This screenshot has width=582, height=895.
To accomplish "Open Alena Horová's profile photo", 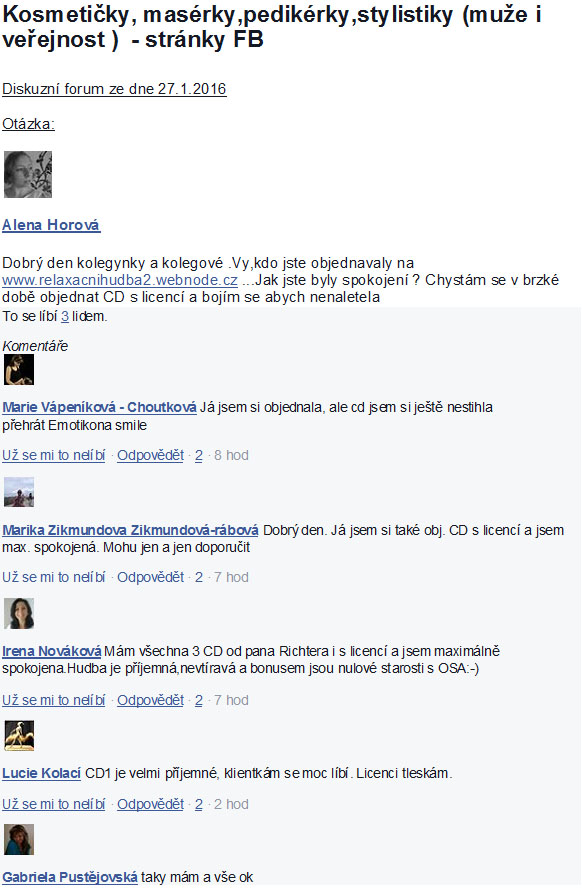I will [x=28, y=174].
